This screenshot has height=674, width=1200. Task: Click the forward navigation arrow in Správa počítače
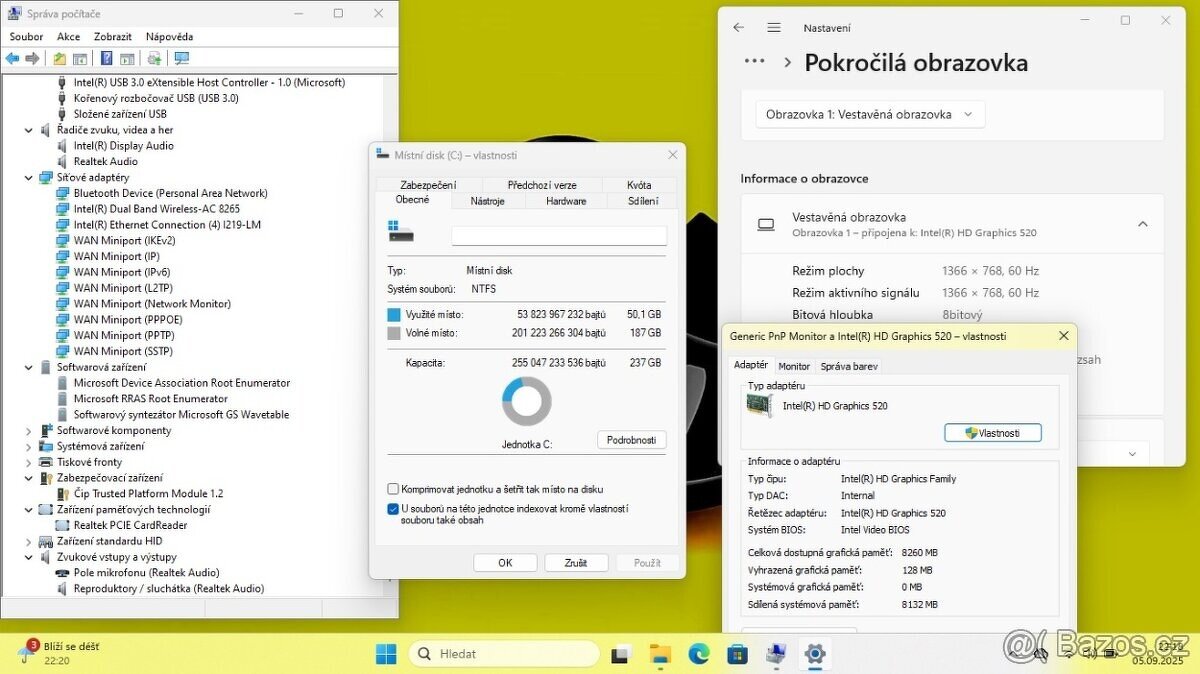click(x=32, y=57)
